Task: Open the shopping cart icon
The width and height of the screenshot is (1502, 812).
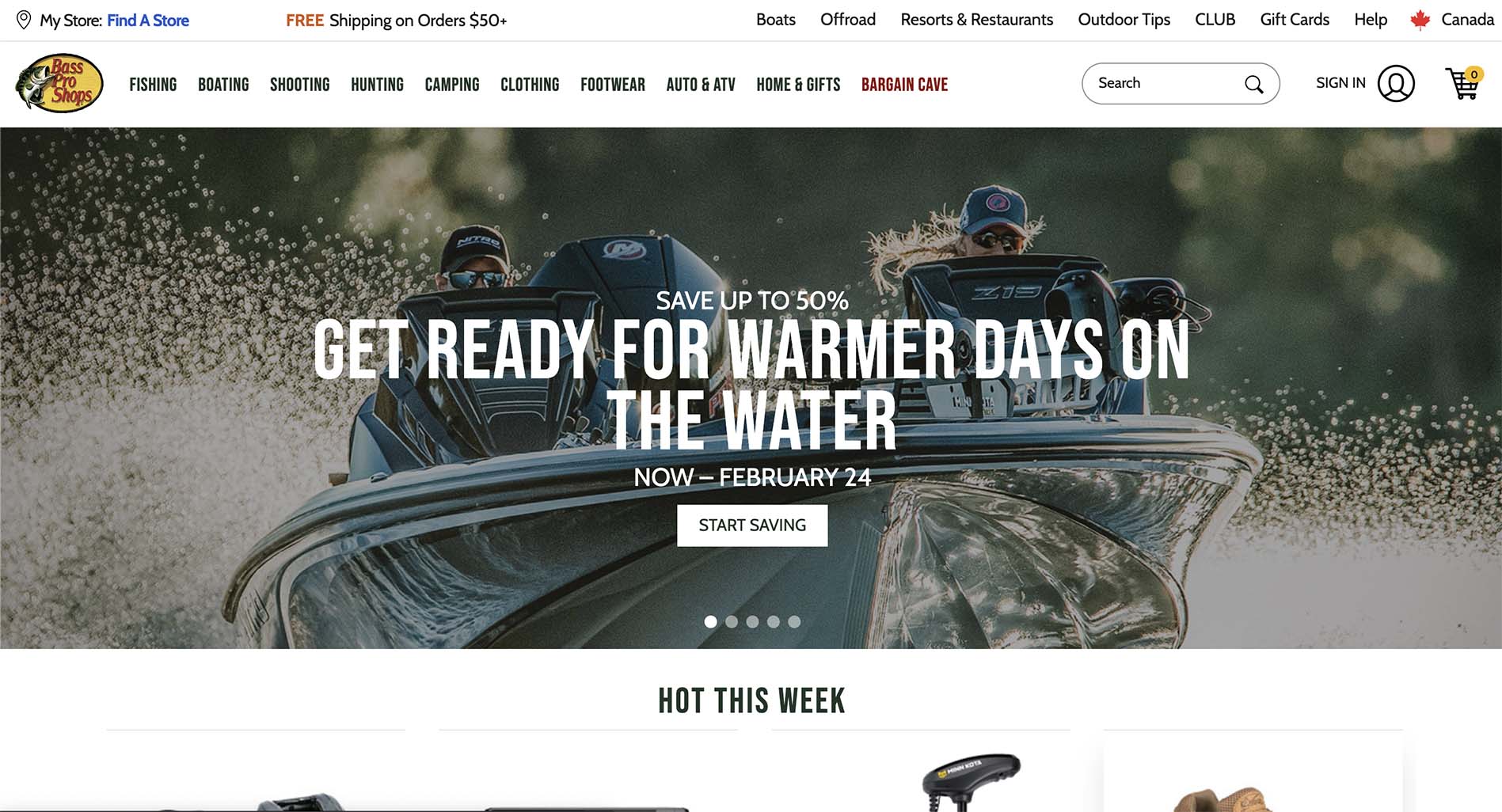Action: click(1463, 83)
